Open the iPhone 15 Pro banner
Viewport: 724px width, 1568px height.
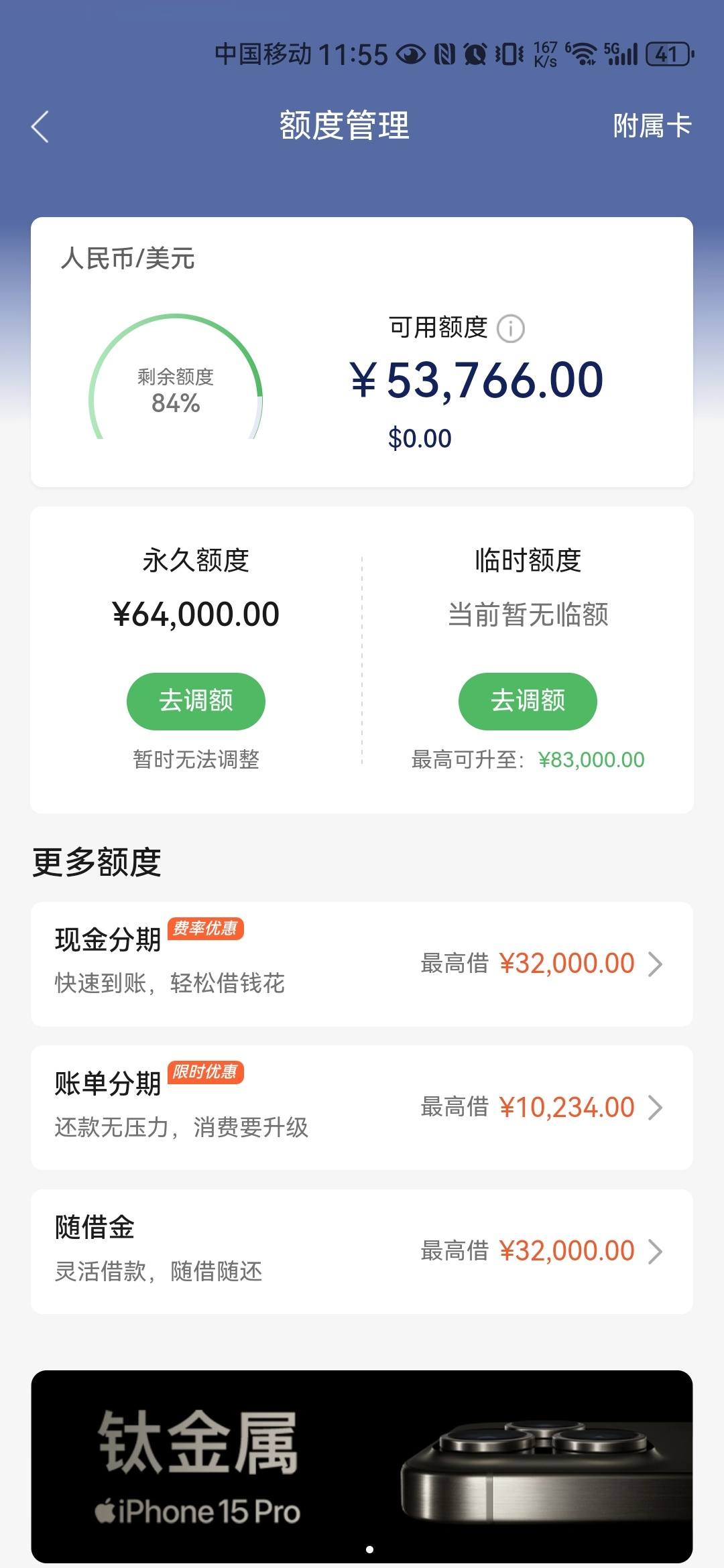(x=362, y=1466)
